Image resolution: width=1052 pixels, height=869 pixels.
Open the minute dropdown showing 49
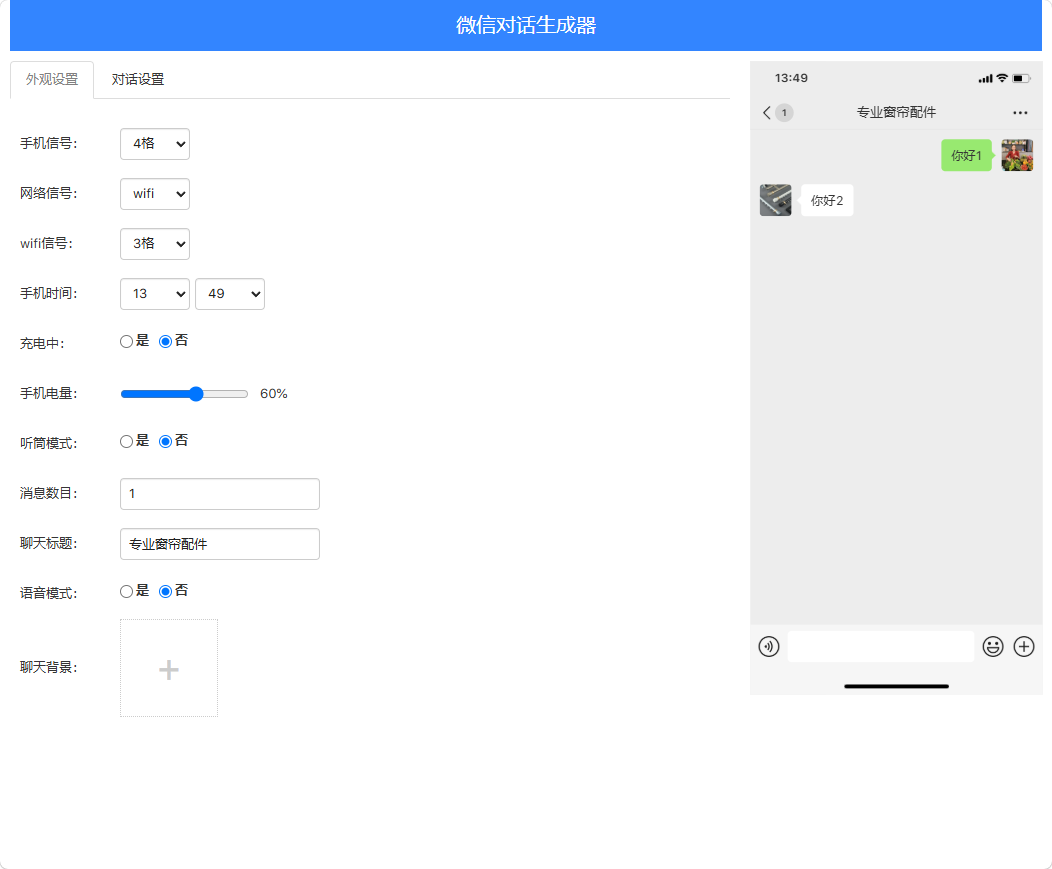[230, 294]
